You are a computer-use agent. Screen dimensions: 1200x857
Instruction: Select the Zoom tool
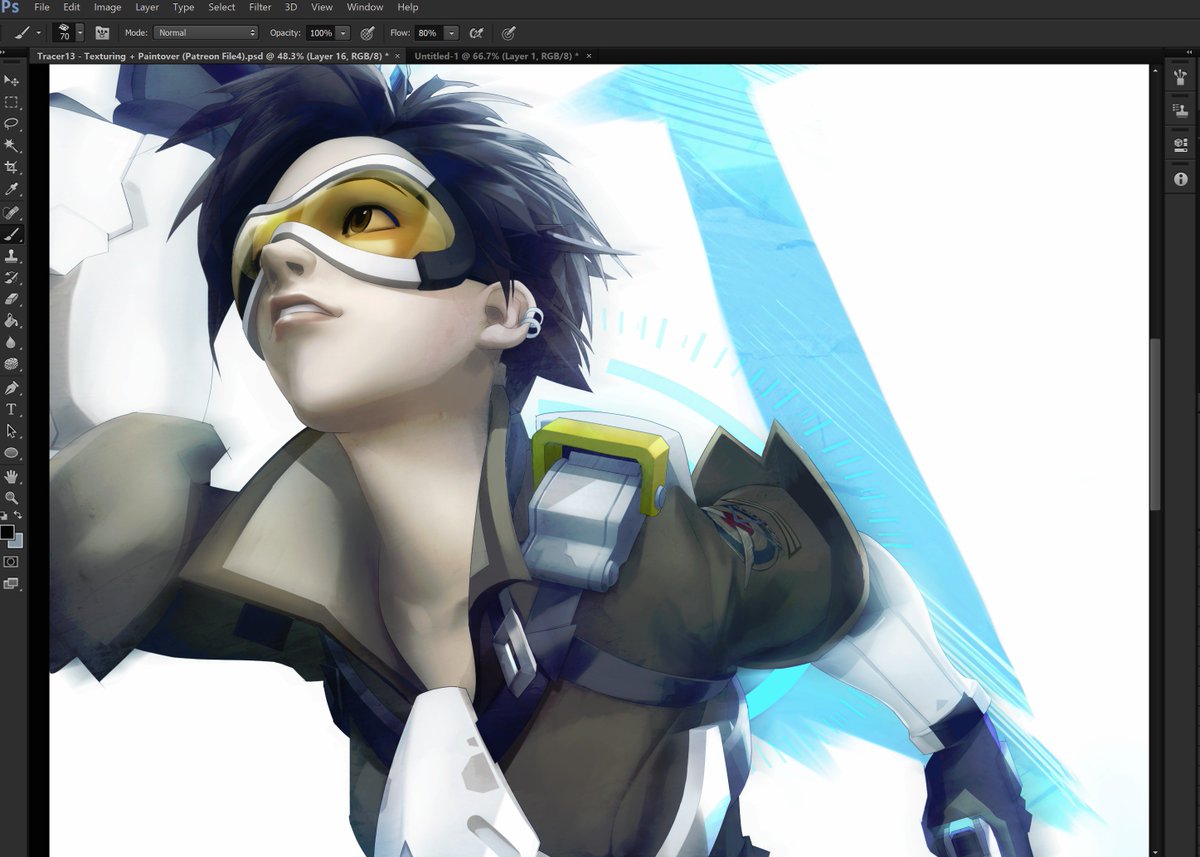click(x=12, y=497)
